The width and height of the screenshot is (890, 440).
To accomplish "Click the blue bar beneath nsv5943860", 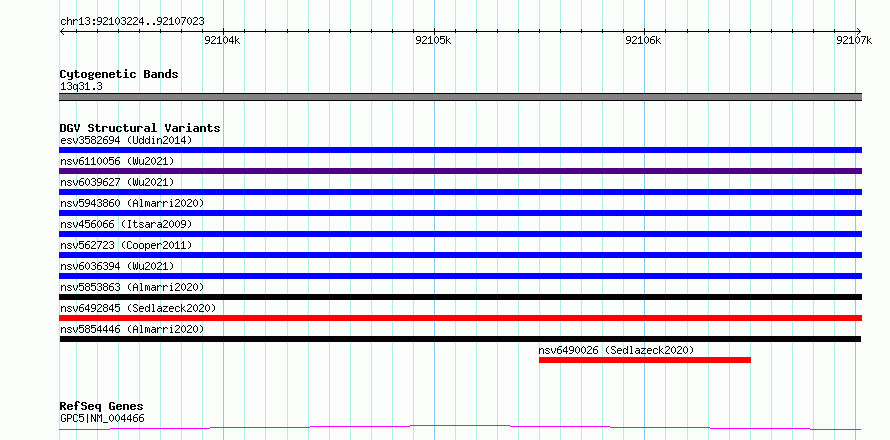I will 460,213.
